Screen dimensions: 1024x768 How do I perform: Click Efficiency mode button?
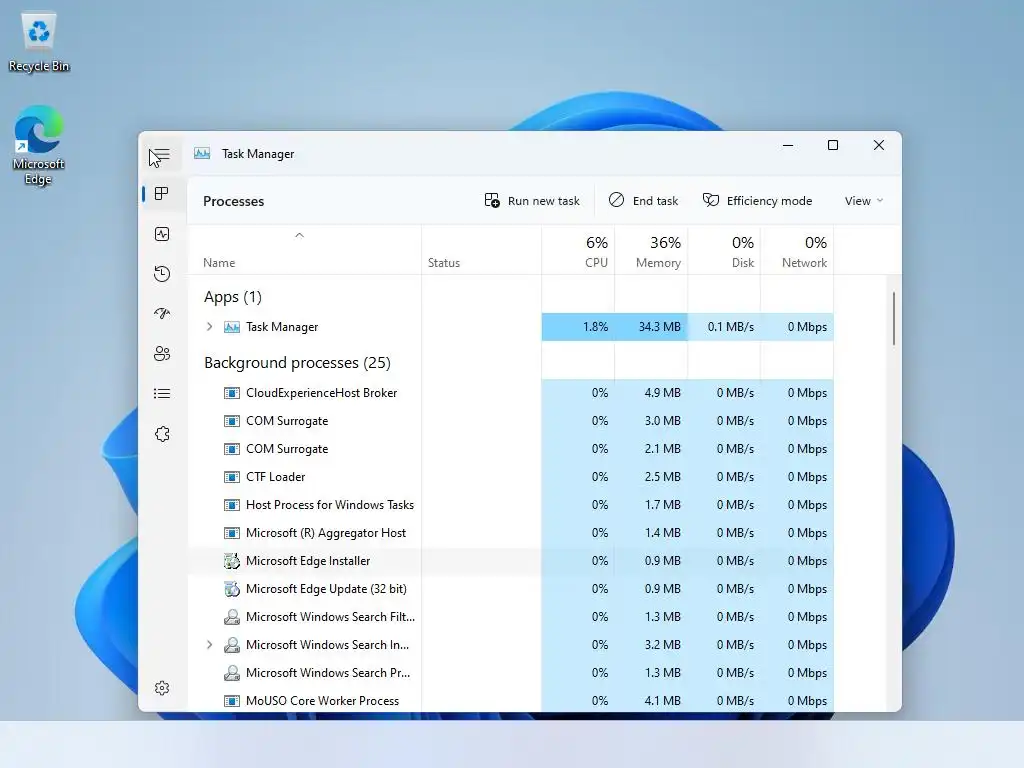pyautogui.click(x=758, y=200)
